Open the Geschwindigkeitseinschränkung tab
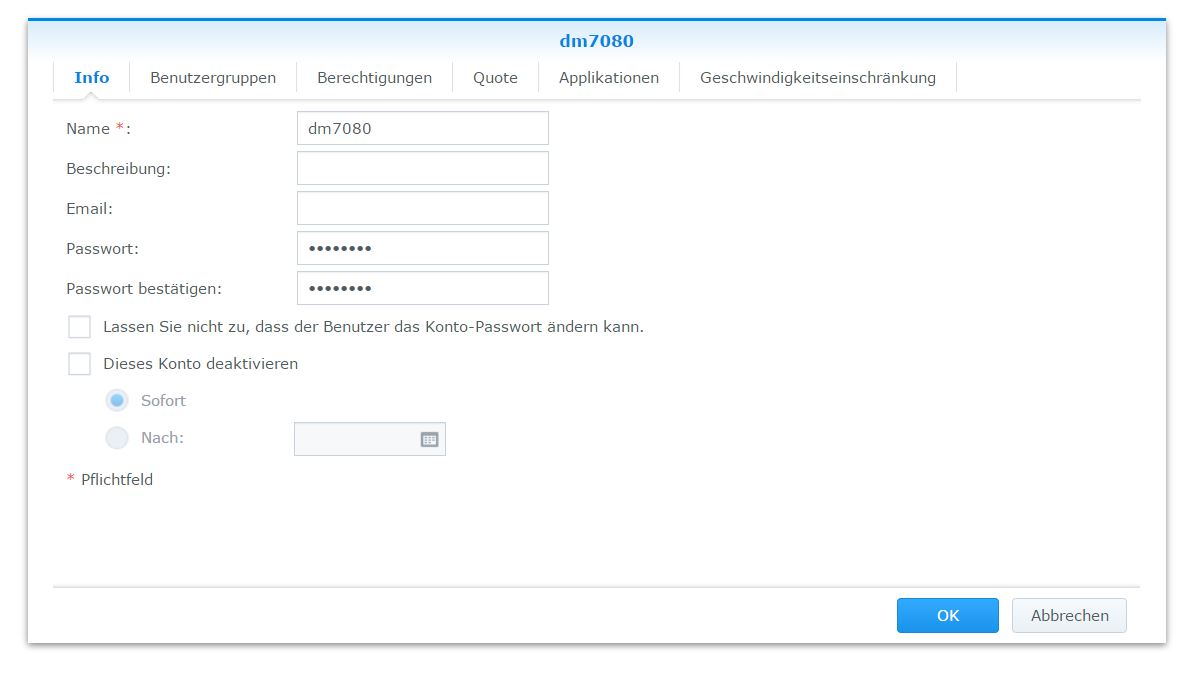Viewport: 1184px width, 676px height. (817, 77)
